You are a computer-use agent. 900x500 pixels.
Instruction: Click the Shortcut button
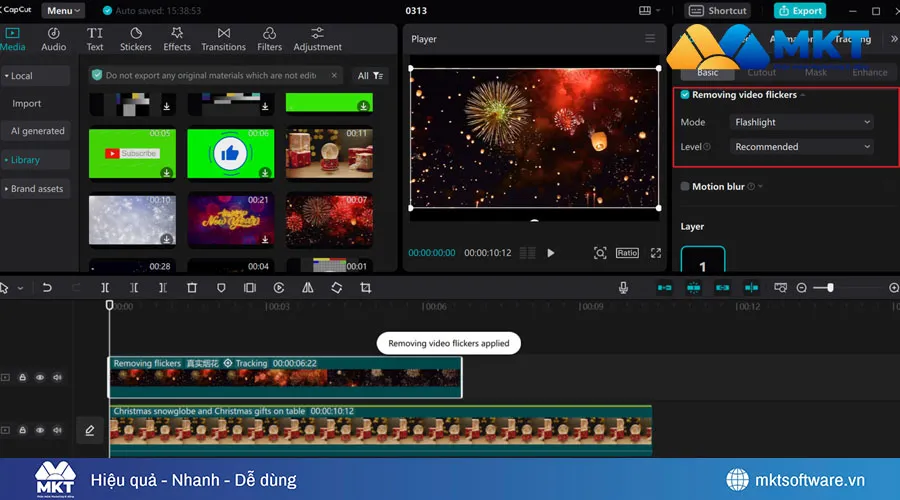click(x=717, y=10)
